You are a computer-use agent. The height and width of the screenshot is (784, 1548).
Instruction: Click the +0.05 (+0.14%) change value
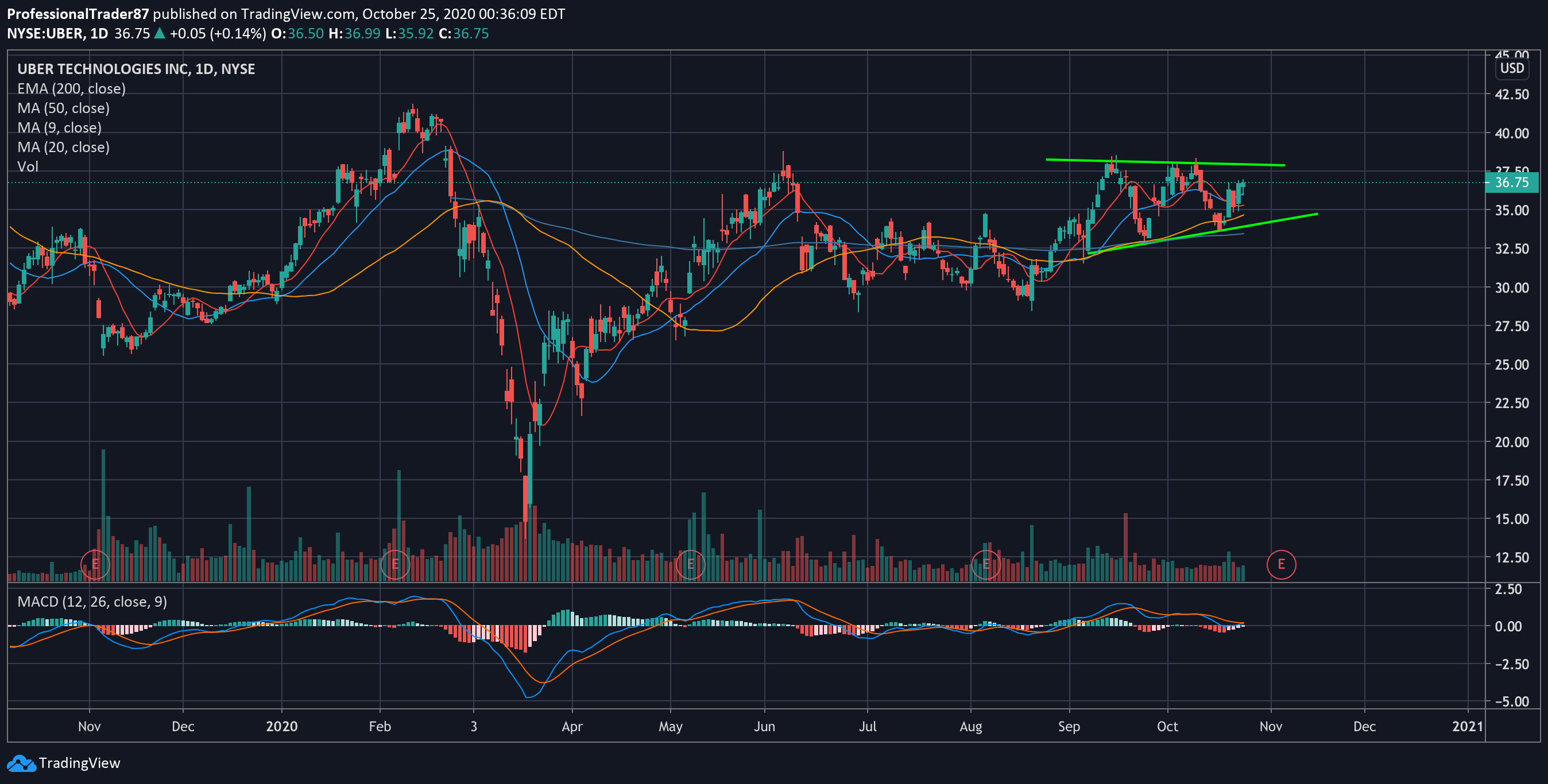click(218, 34)
